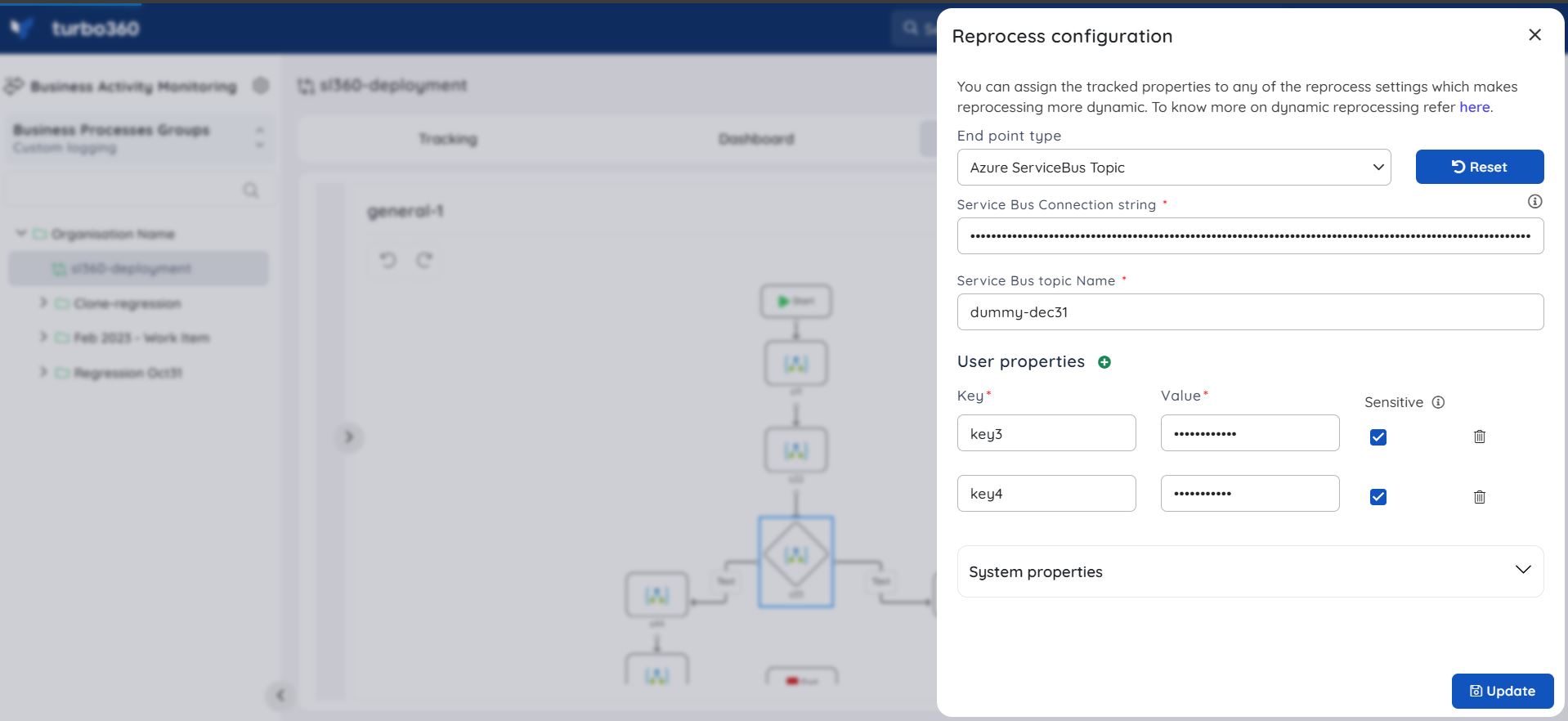
Task: Click the Service Bus Connection string field
Action: [1250, 235]
